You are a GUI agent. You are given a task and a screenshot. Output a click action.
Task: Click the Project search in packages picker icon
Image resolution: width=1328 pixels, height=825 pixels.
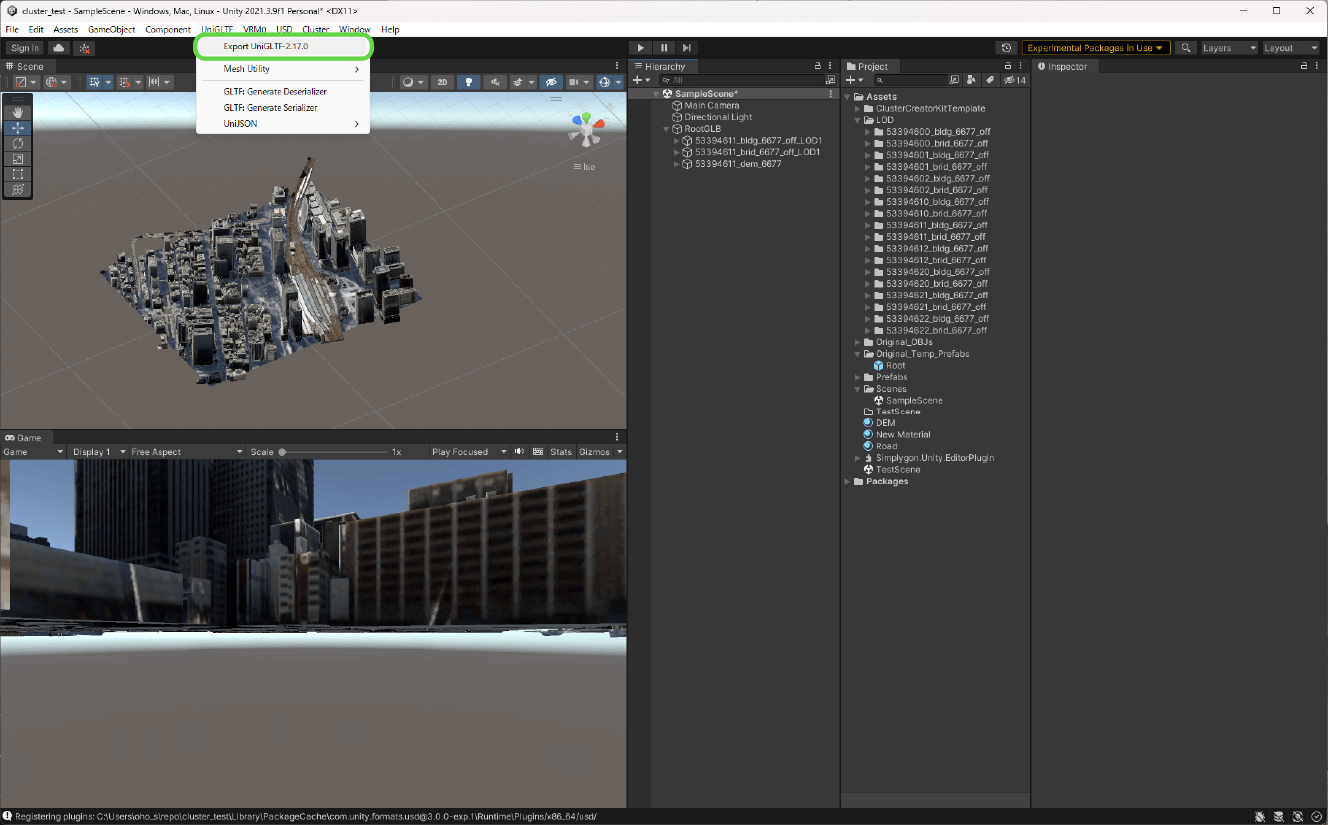tap(954, 80)
